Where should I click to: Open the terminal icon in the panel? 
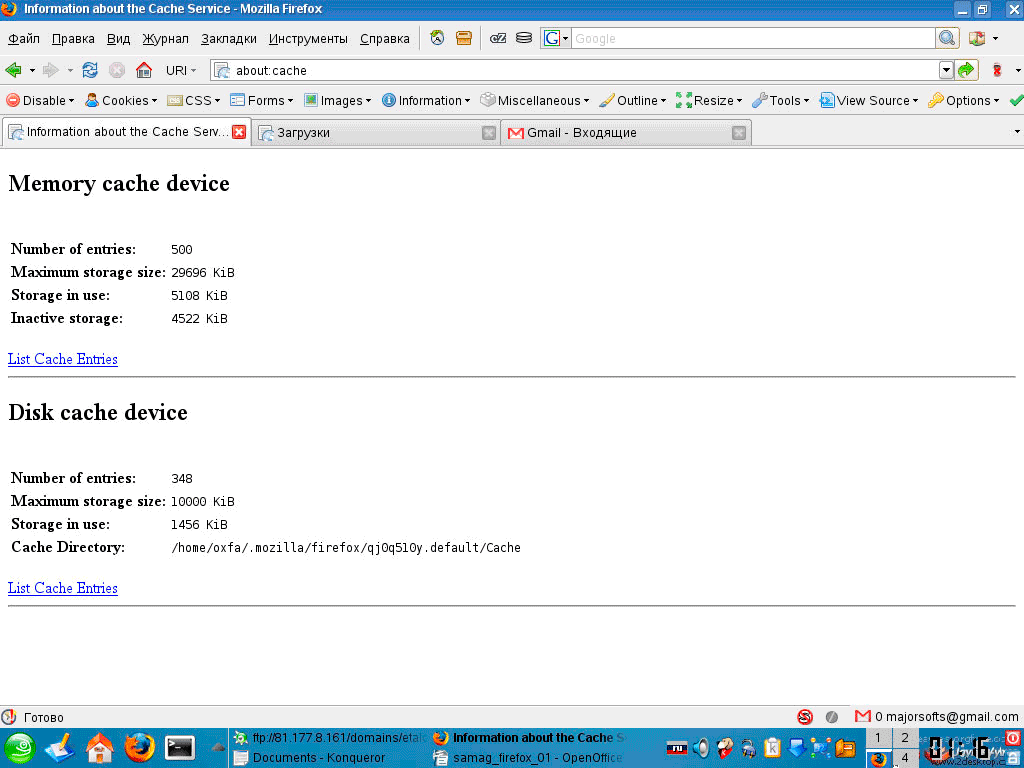point(180,747)
